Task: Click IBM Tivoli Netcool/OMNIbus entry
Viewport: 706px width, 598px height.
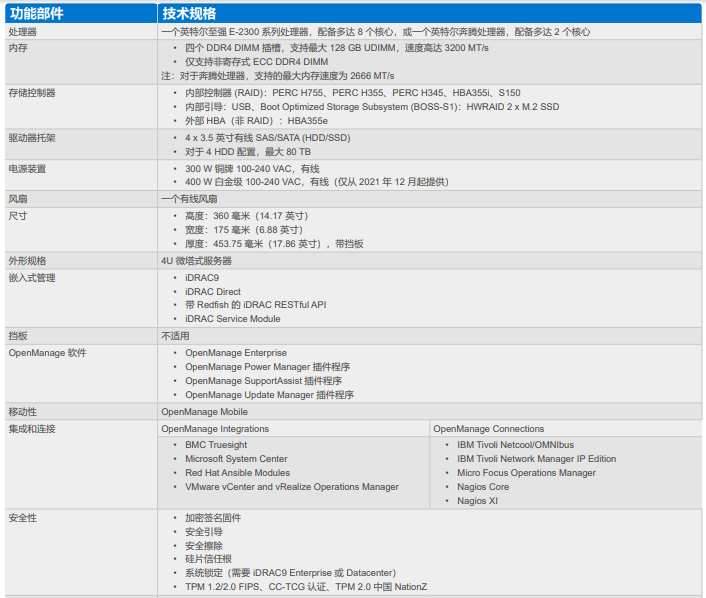Action: point(516,445)
